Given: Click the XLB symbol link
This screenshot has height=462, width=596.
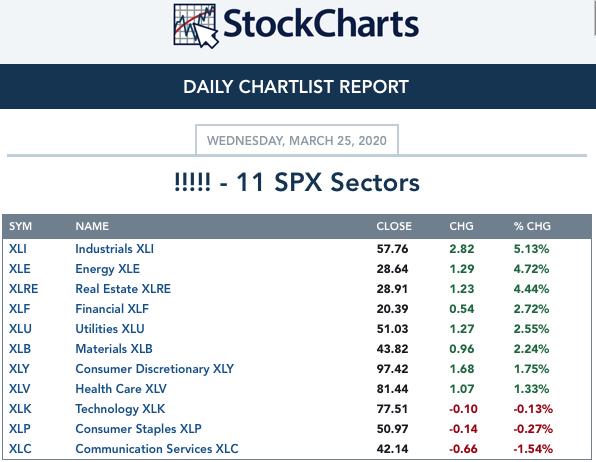Looking at the screenshot, I should (20, 349).
